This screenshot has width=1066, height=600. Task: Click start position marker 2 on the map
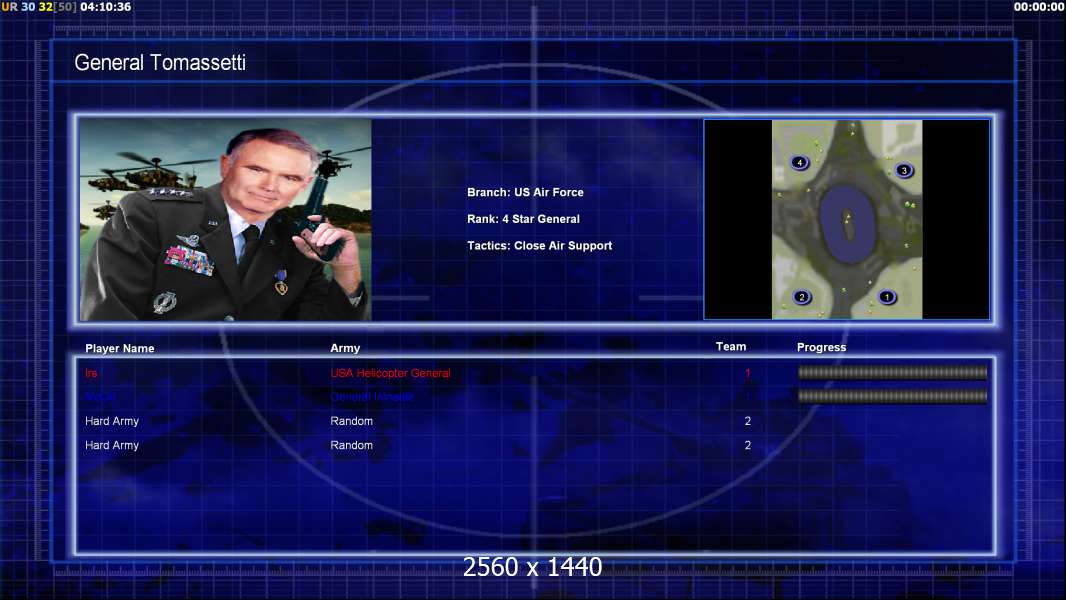coord(802,297)
